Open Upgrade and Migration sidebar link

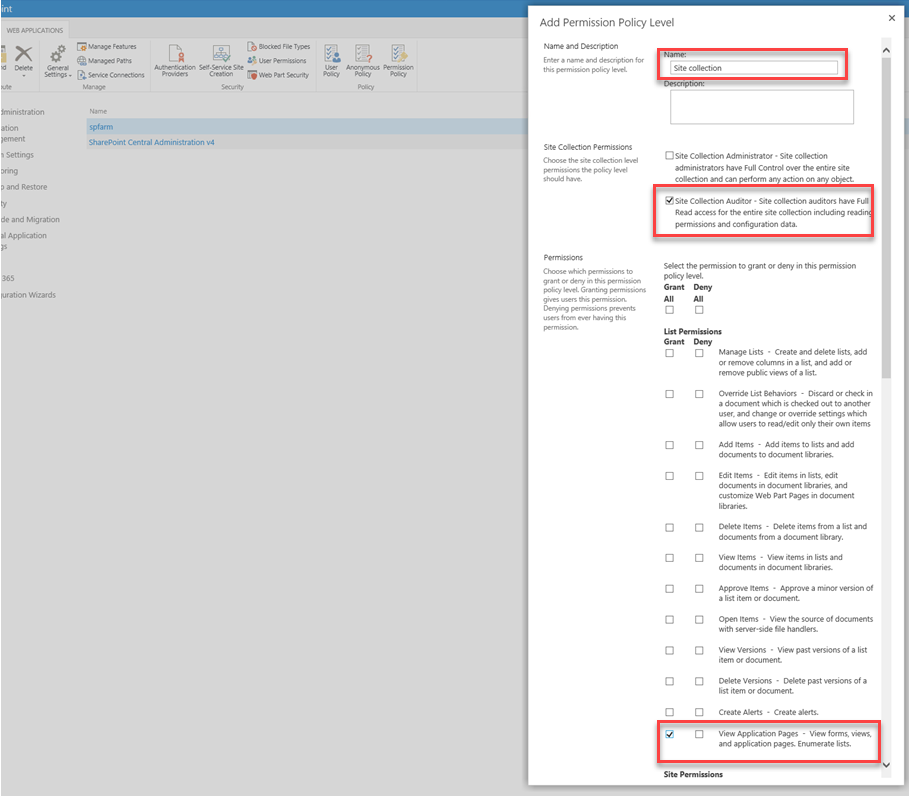pyautogui.click(x=30, y=219)
